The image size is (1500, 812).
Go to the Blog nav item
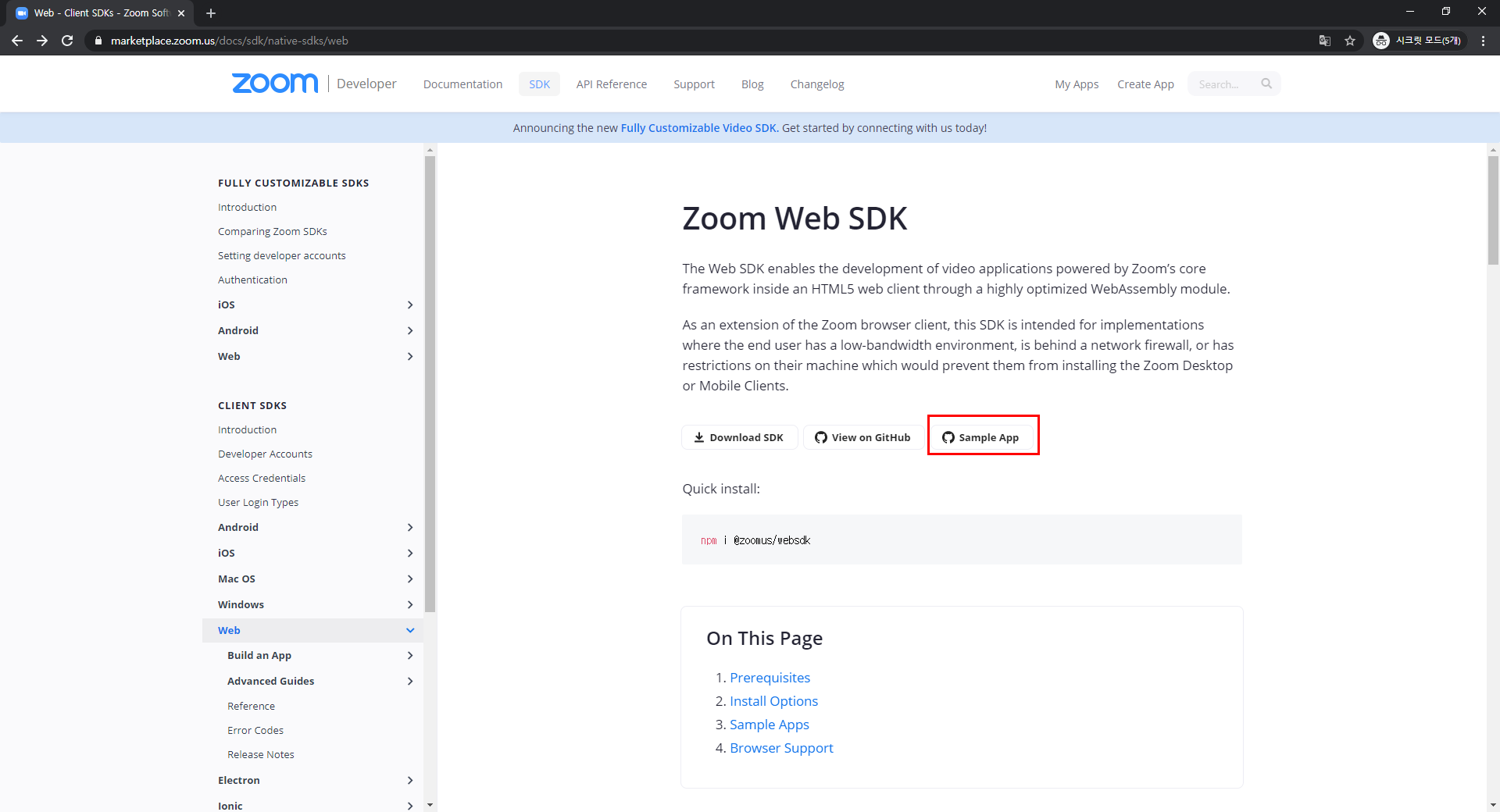[x=752, y=84]
